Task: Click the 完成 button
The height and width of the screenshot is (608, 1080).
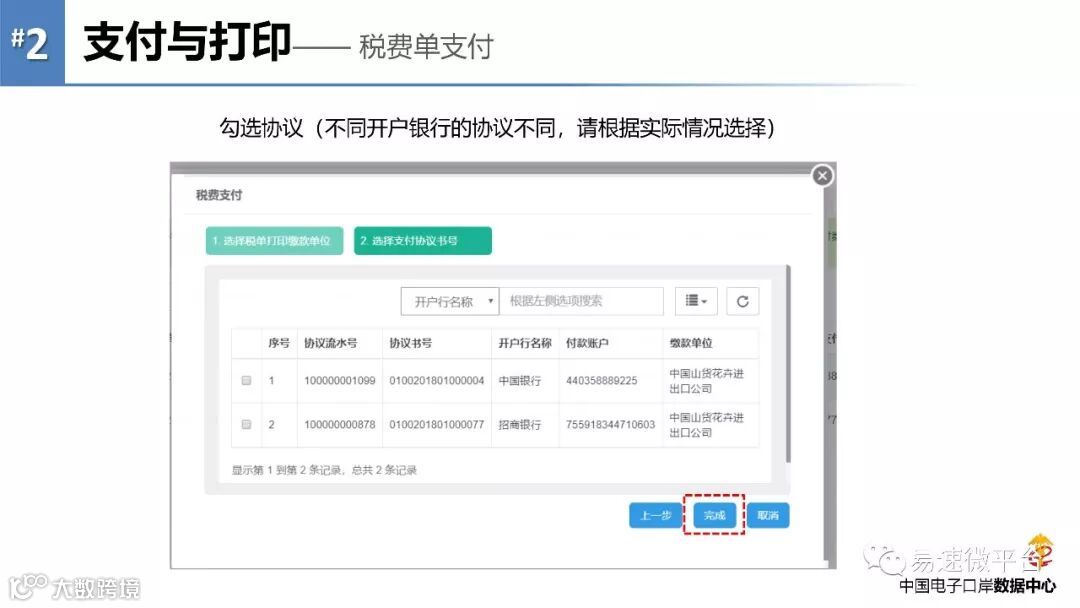Action: coord(714,515)
